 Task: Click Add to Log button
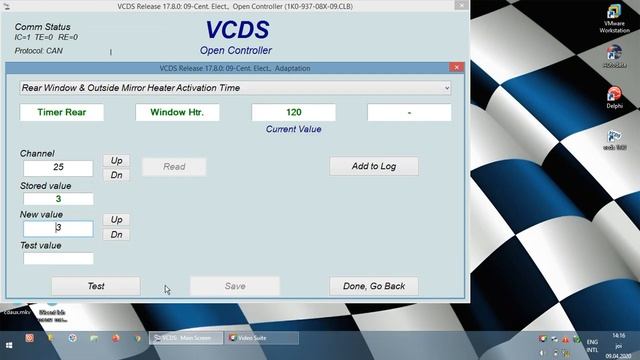374,166
